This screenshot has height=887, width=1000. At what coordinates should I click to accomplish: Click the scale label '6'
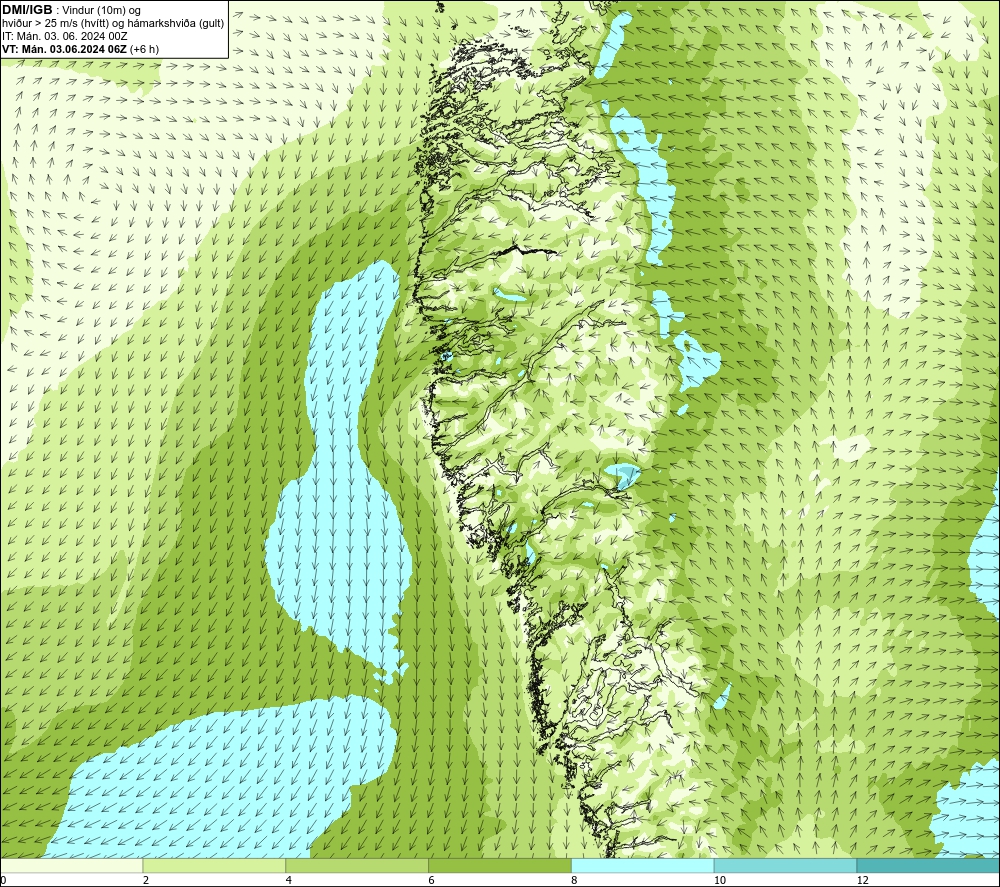click(432, 881)
